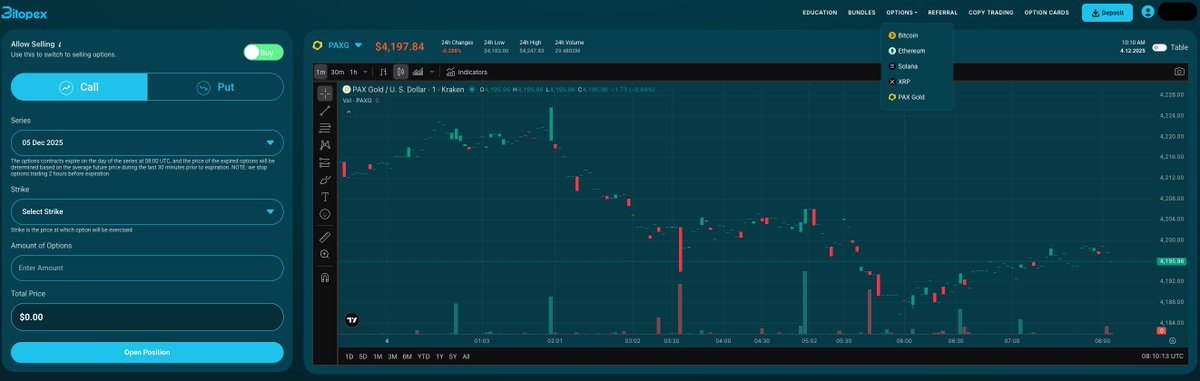Set chart range to 3M
The width and height of the screenshot is (1200, 381).
392,356
